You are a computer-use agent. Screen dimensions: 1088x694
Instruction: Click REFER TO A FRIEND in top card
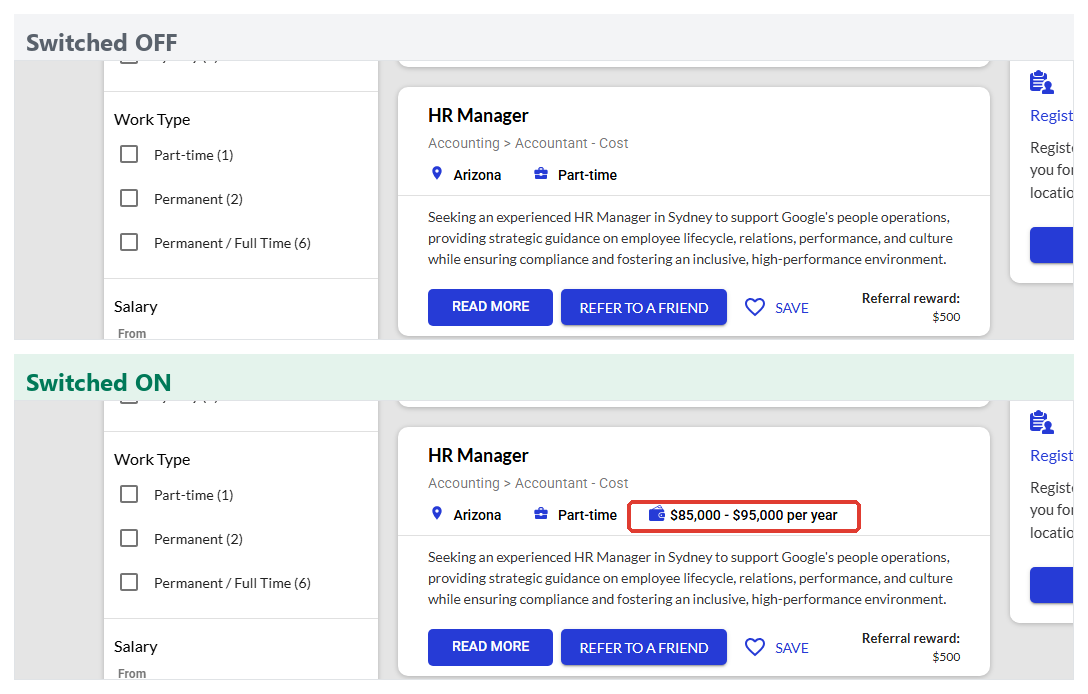point(643,307)
